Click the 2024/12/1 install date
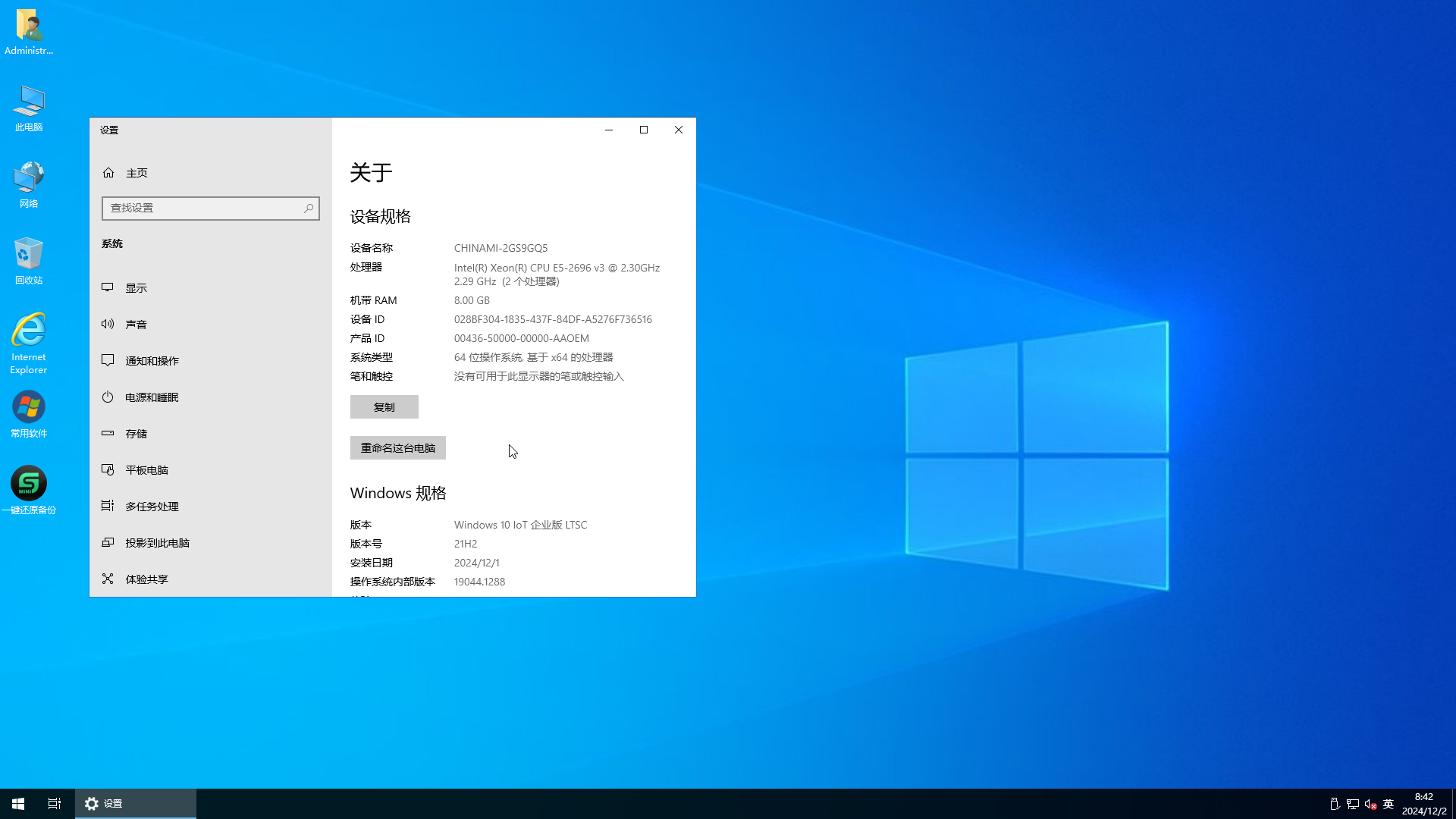 tap(476, 563)
